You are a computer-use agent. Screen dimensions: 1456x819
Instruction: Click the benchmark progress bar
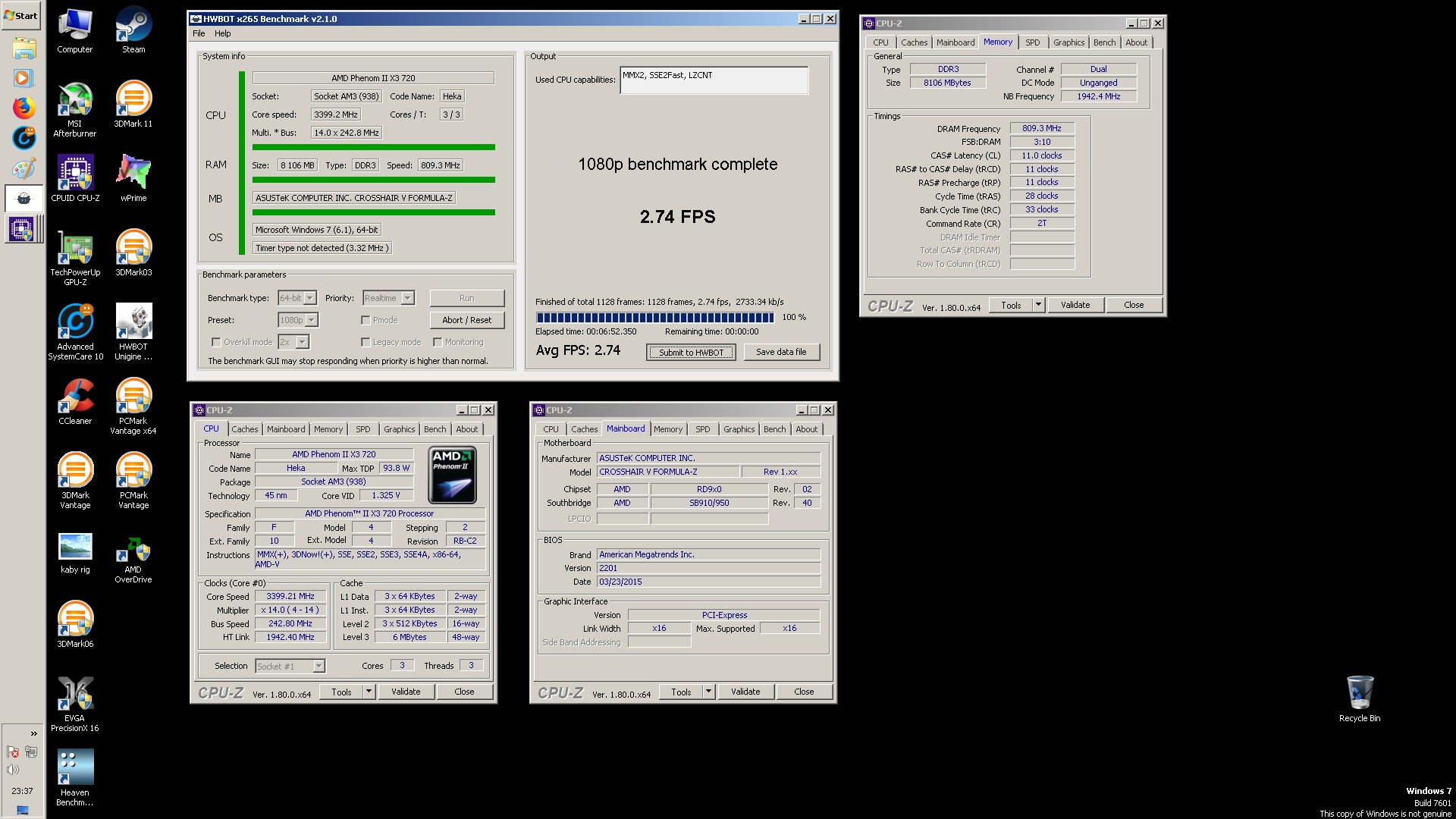click(x=655, y=318)
